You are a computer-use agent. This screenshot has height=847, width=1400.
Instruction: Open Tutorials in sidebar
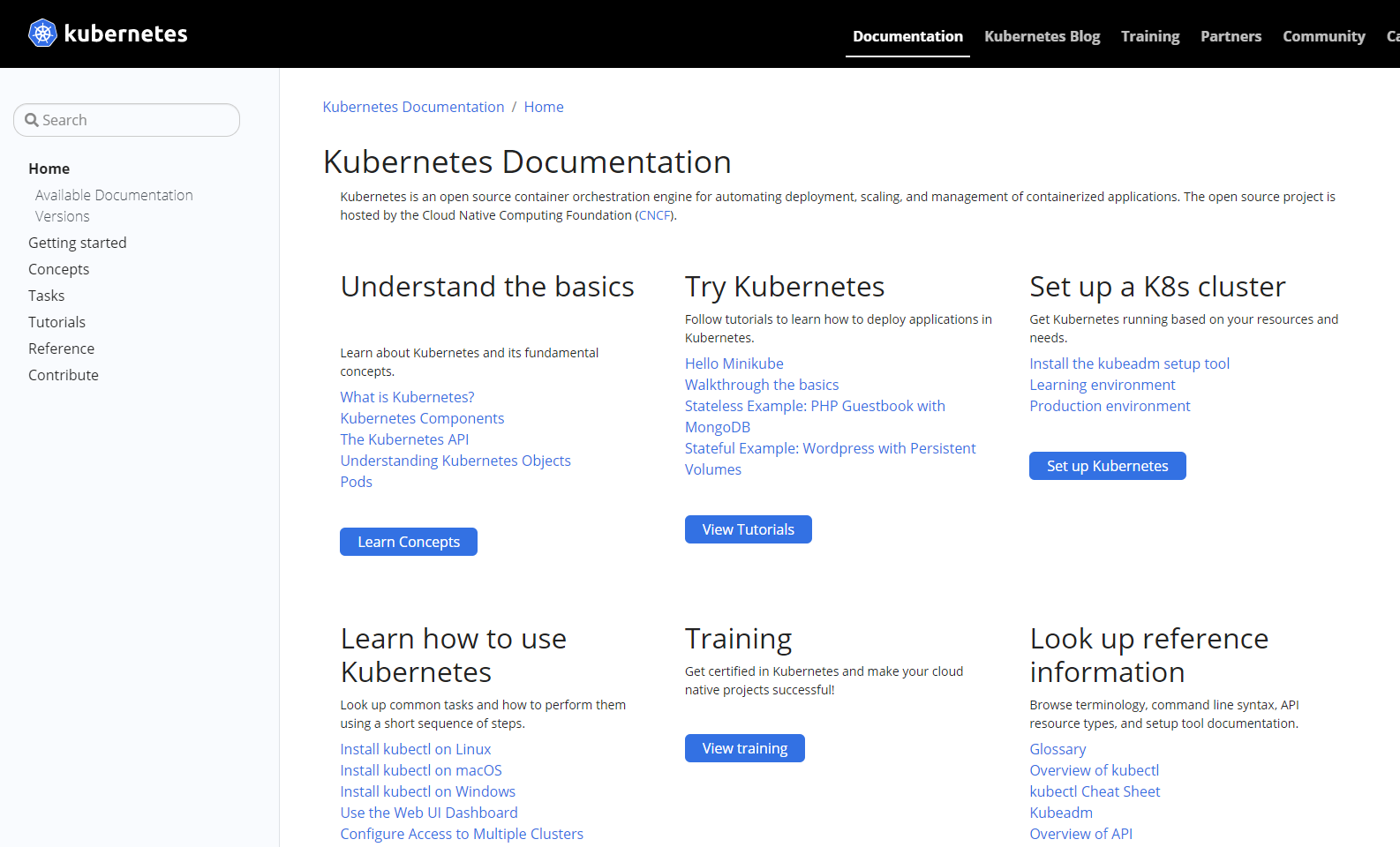pyautogui.click(x=56, y=322)
